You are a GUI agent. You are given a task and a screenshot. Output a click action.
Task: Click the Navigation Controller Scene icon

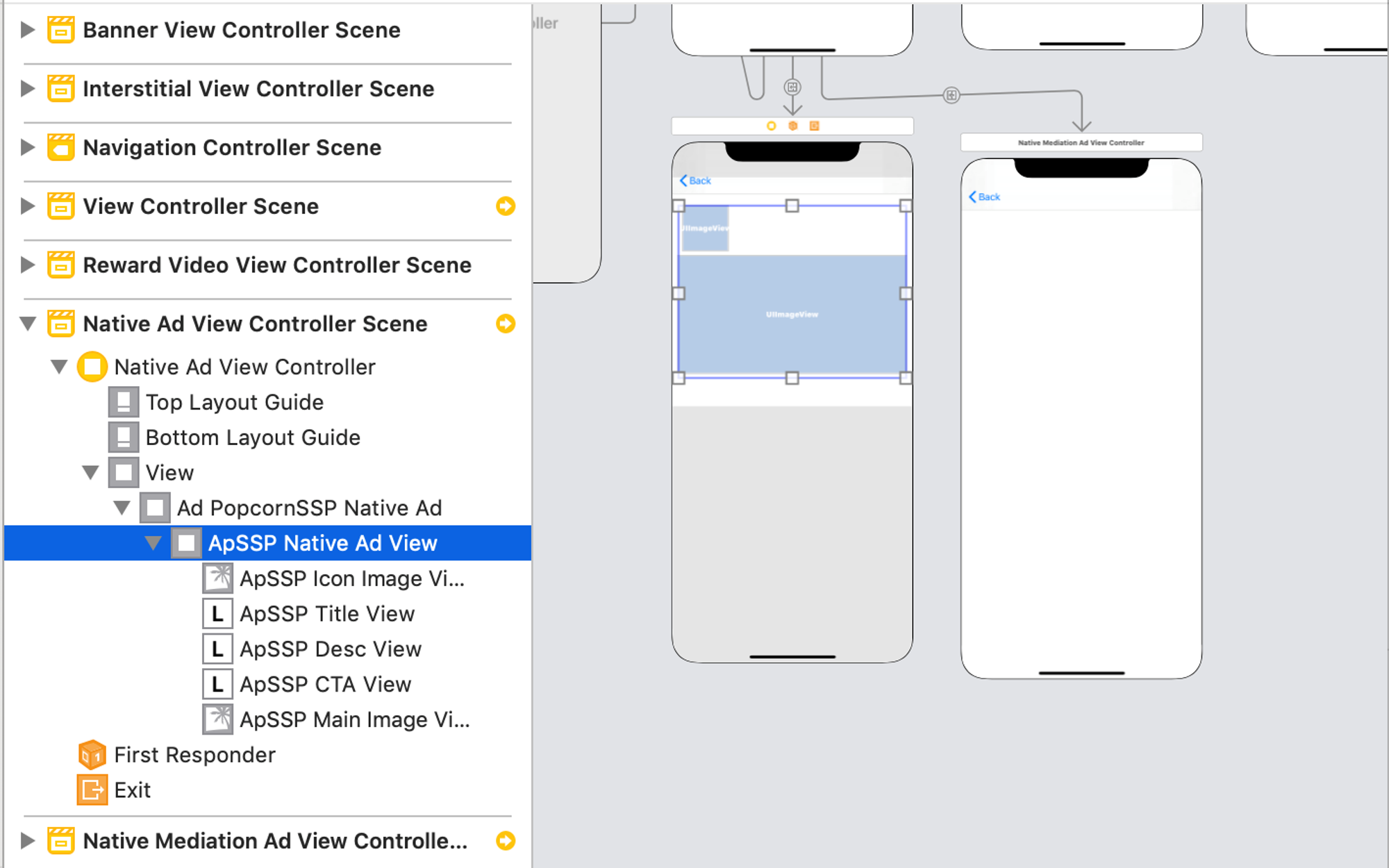pyautogui.click(x=61, y=147)
